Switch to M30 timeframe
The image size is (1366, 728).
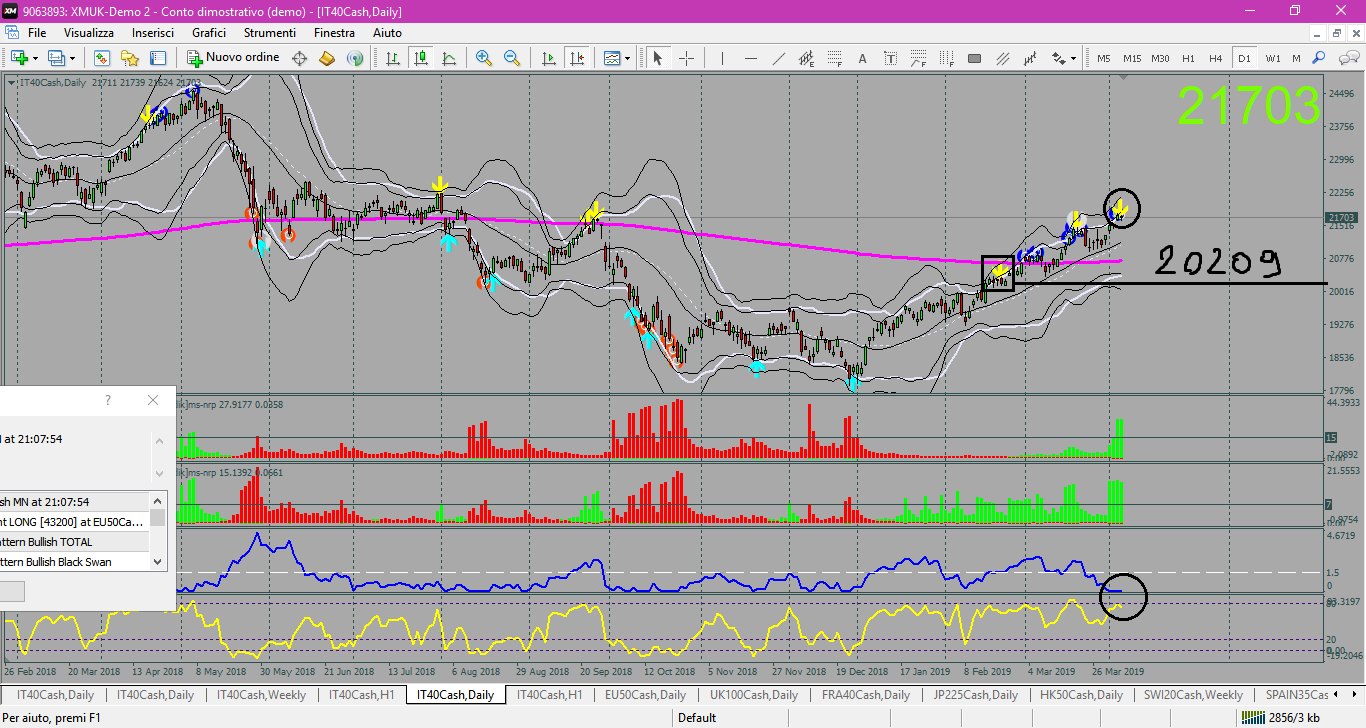pos(1160,58)
